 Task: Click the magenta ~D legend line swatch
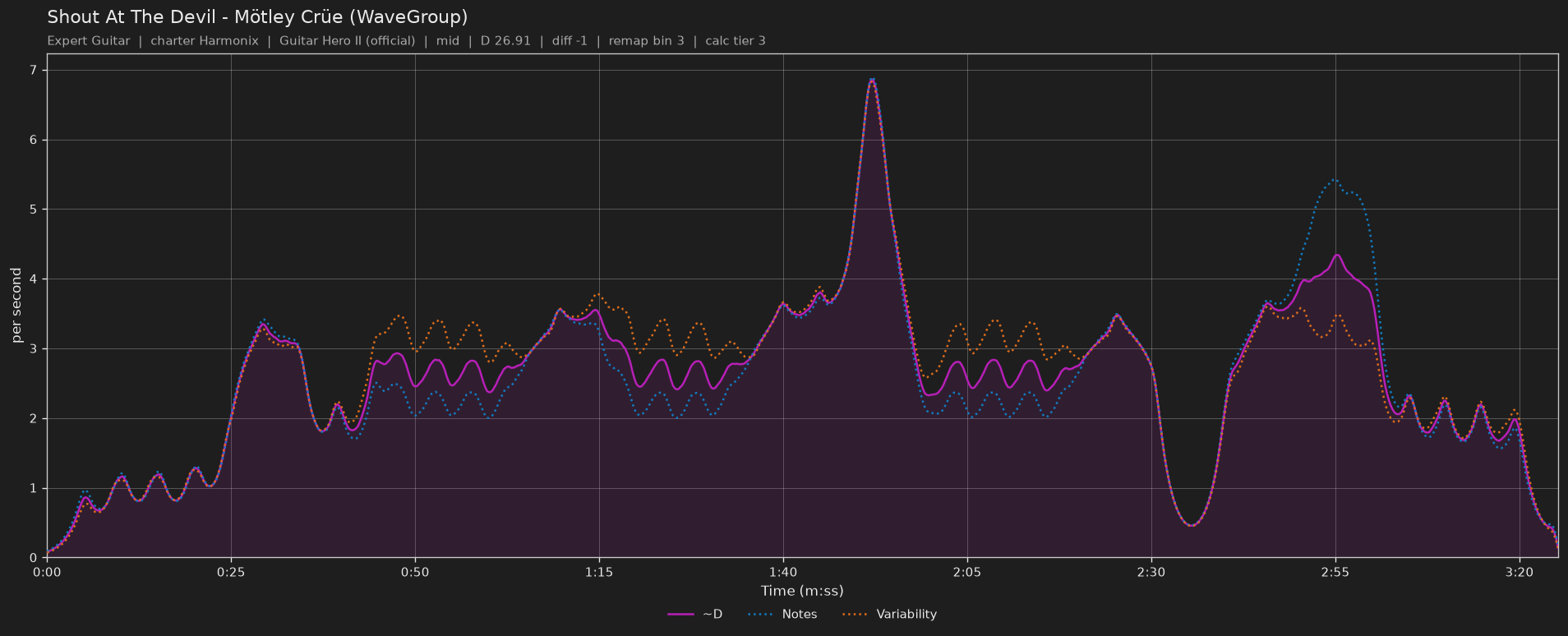[x=681, y=614]
